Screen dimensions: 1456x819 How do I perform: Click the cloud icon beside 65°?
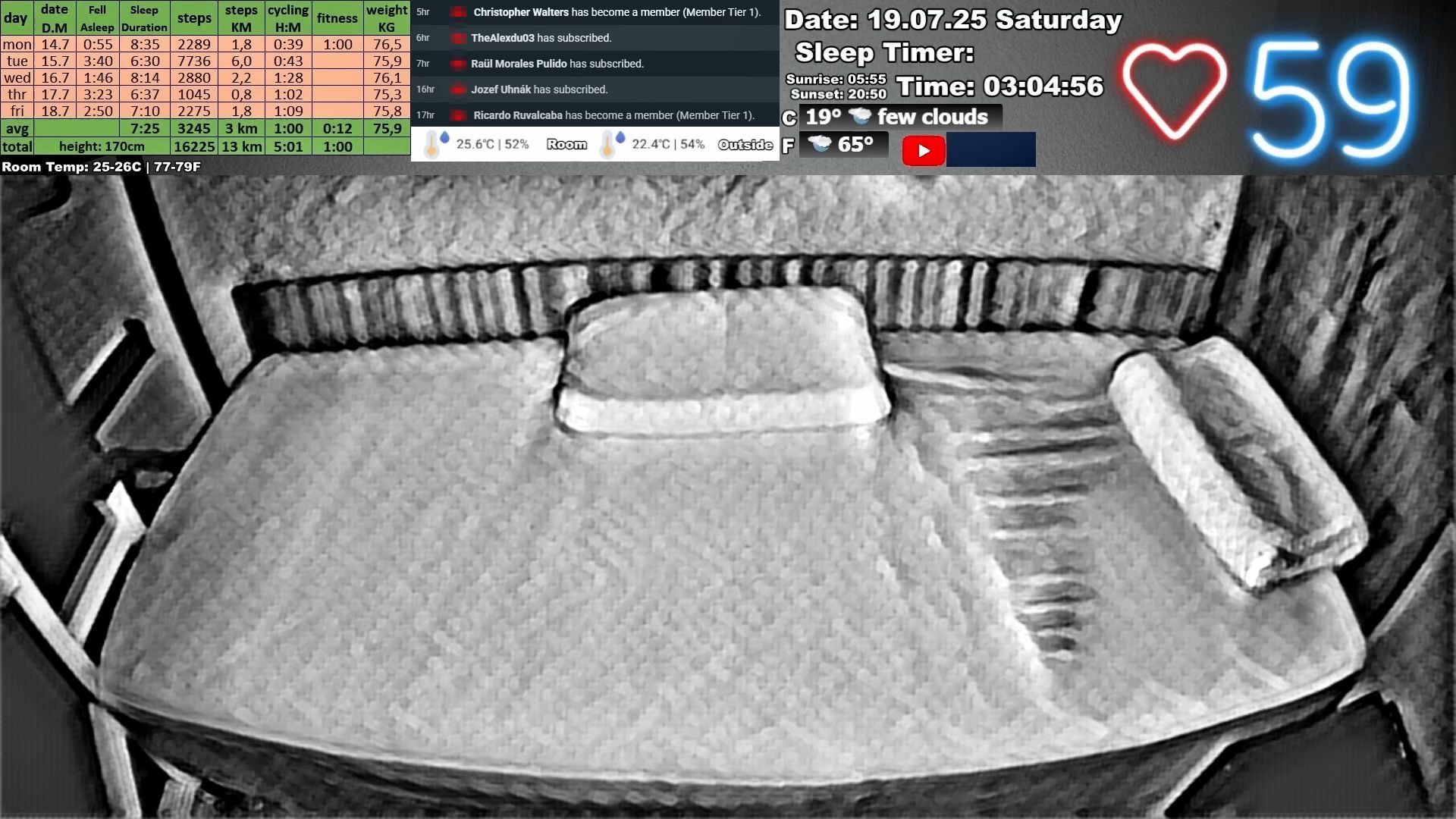[820, 143]
